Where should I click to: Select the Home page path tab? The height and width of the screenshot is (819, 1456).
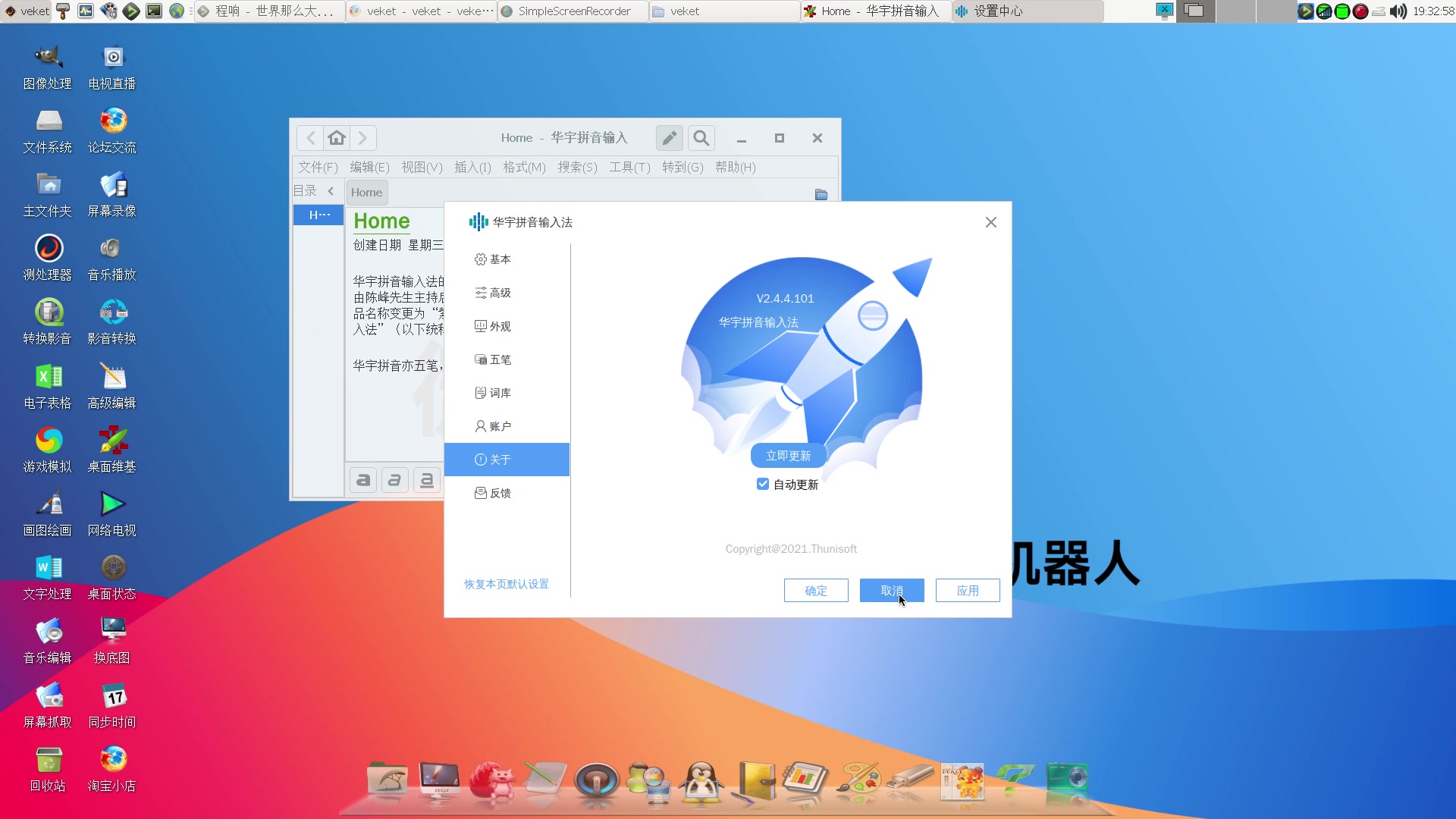(x=367, y=193)
